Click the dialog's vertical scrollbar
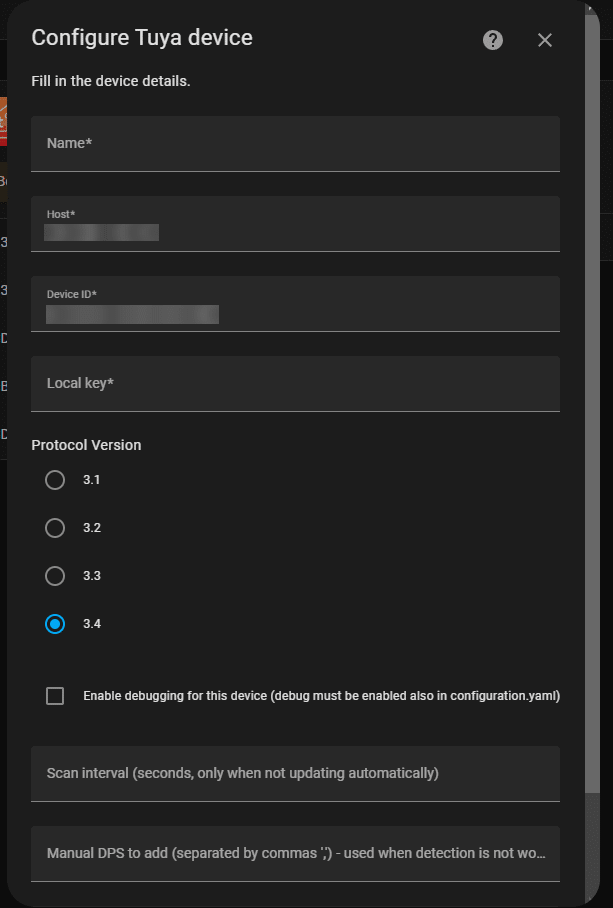The height and width of the screenshot is (908, 613). coord(593,400)
